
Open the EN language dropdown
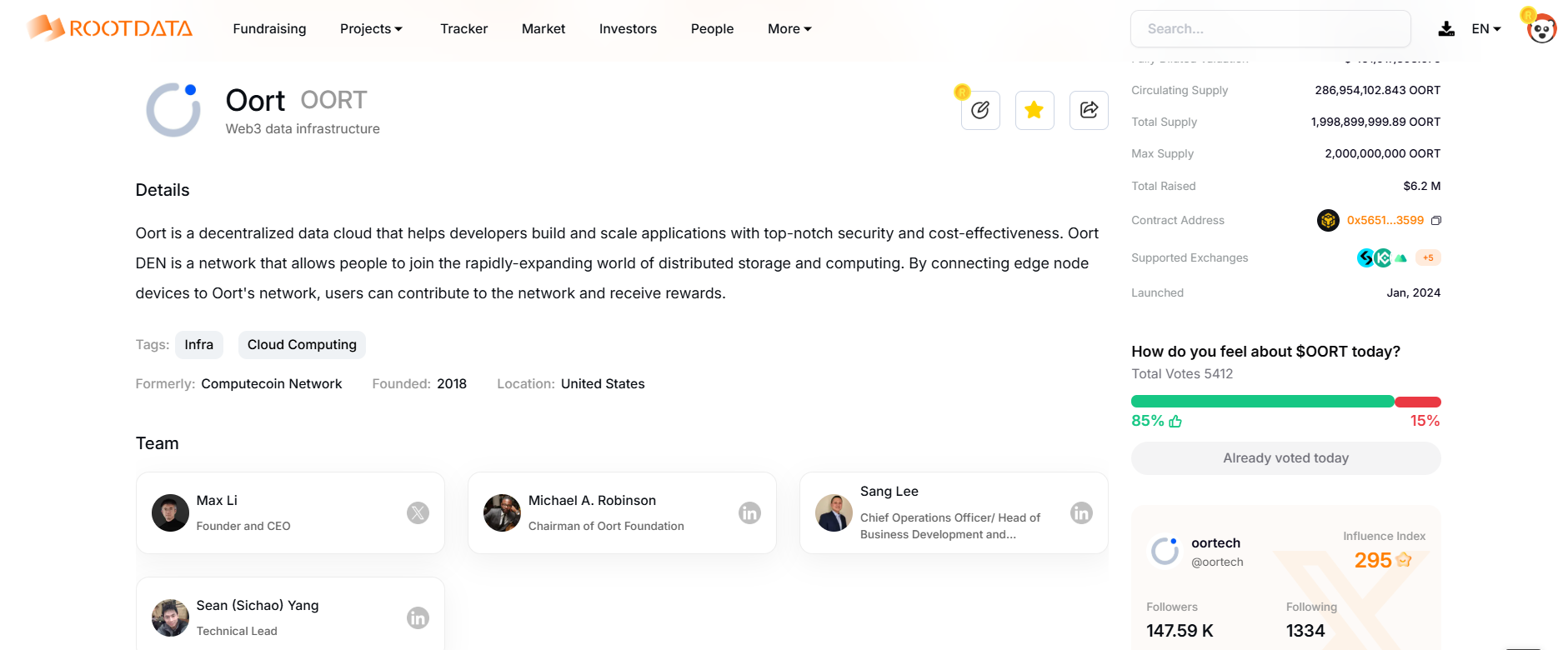click(1486, 28)
